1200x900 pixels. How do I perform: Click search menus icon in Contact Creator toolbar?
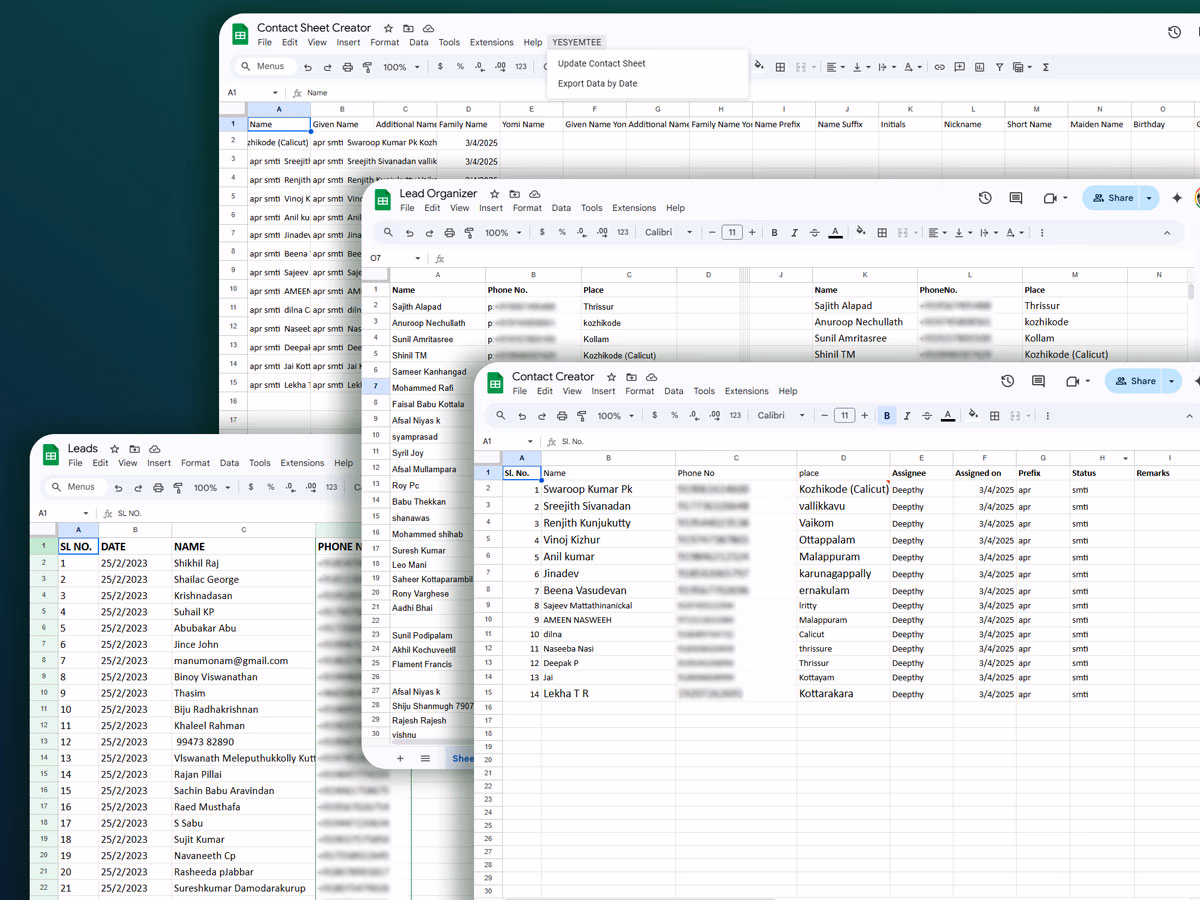pyautogui.click(x=501, y=415)
